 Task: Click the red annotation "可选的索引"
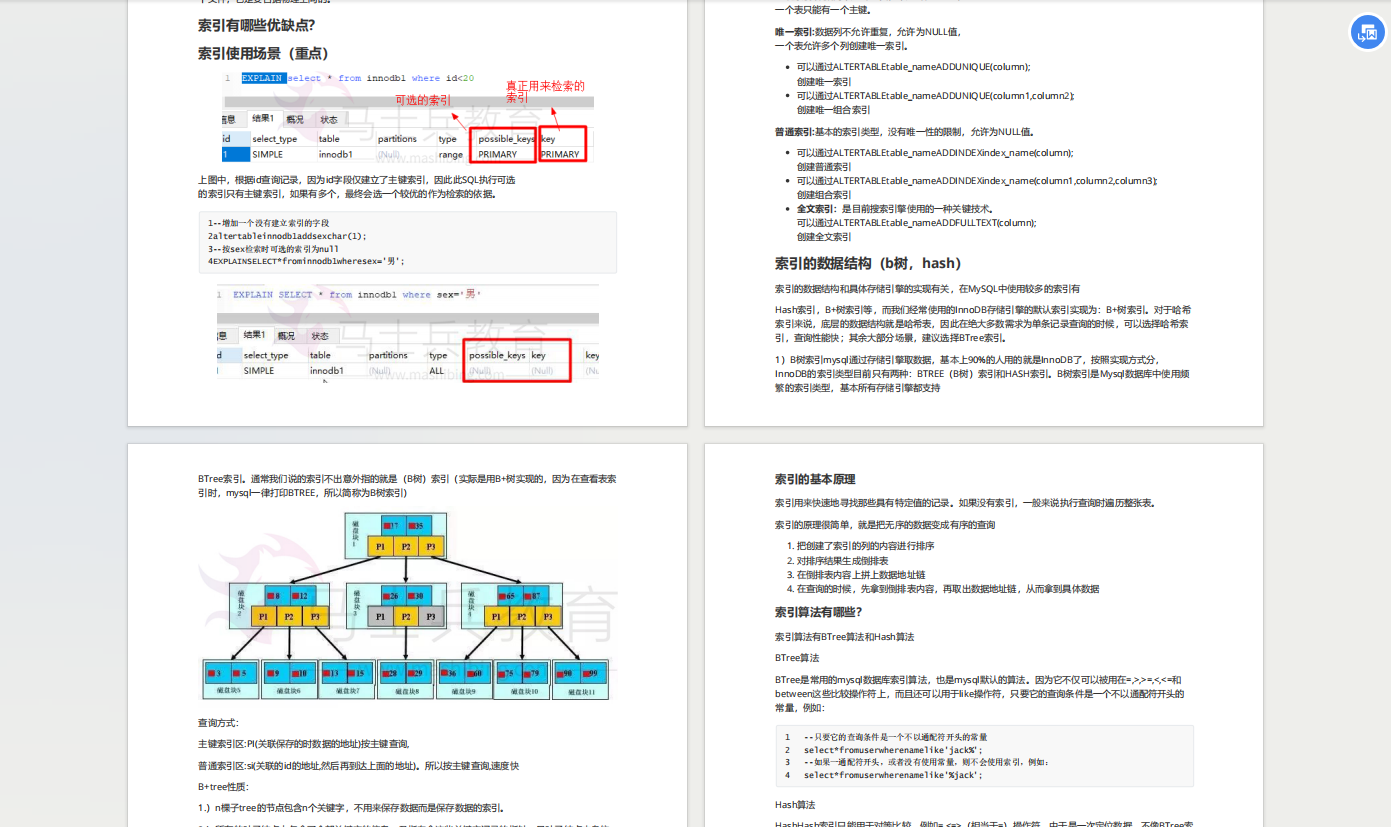click(422, 100)
